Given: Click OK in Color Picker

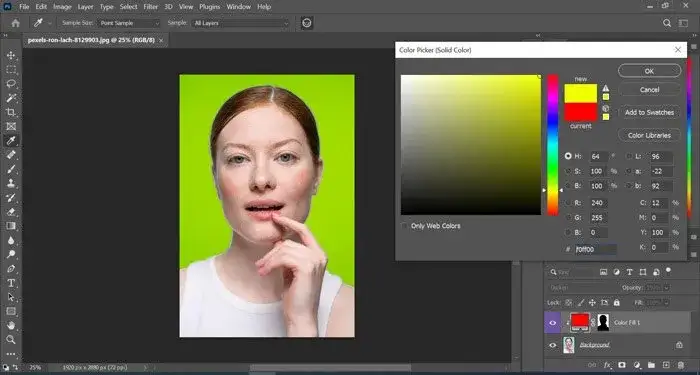Looking at the screenshot, I should pos(650,71).
